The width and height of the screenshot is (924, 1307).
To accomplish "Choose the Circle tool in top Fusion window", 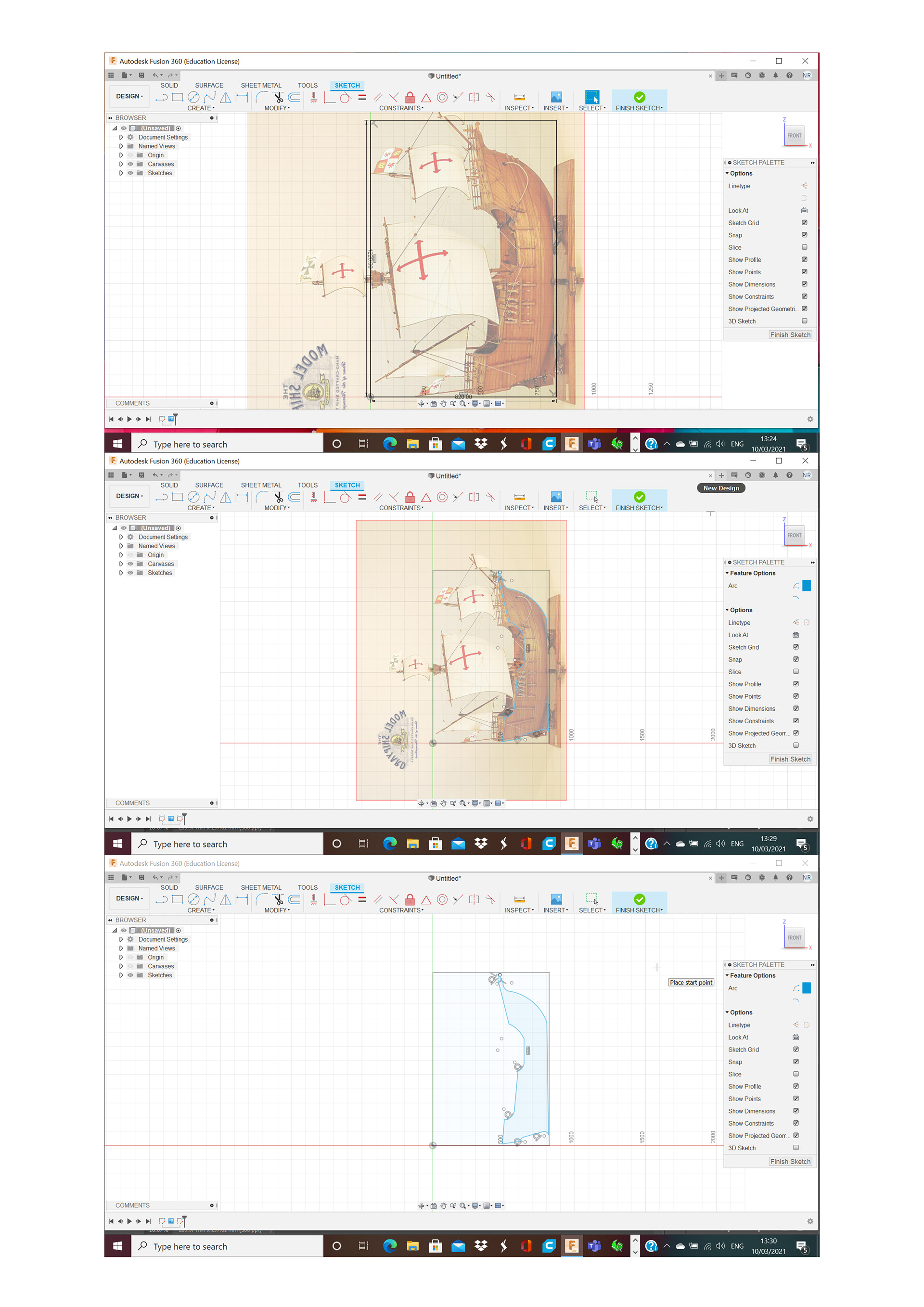I will tap(193, 97).
